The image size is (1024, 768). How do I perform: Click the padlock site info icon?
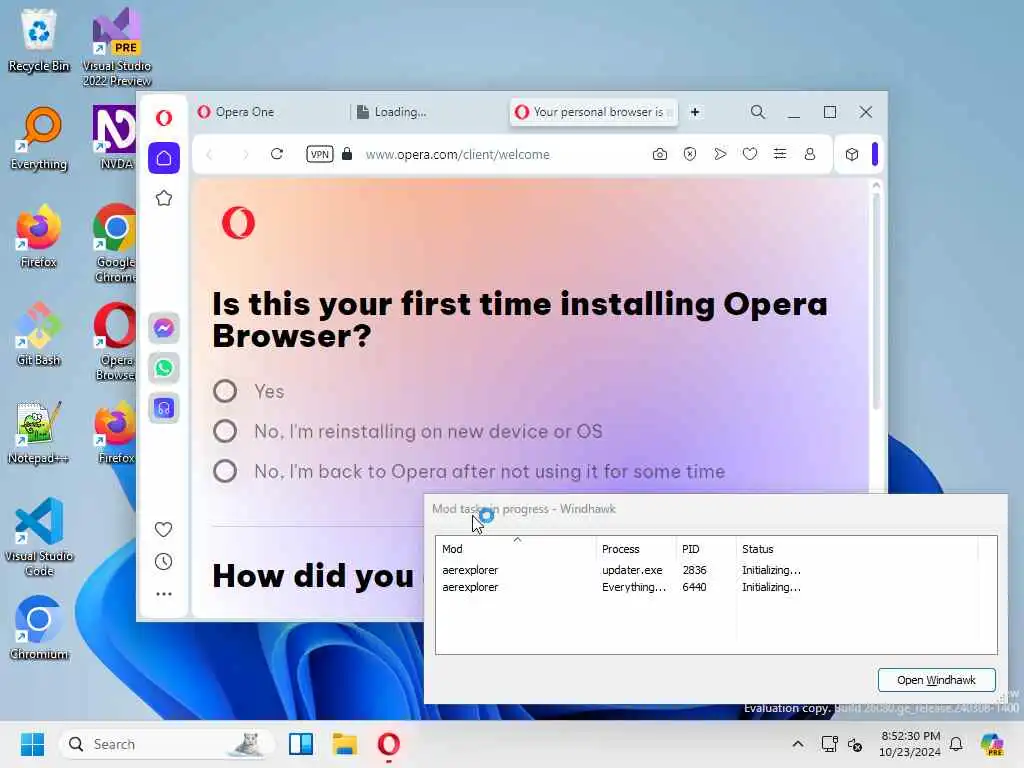point(347,154)
